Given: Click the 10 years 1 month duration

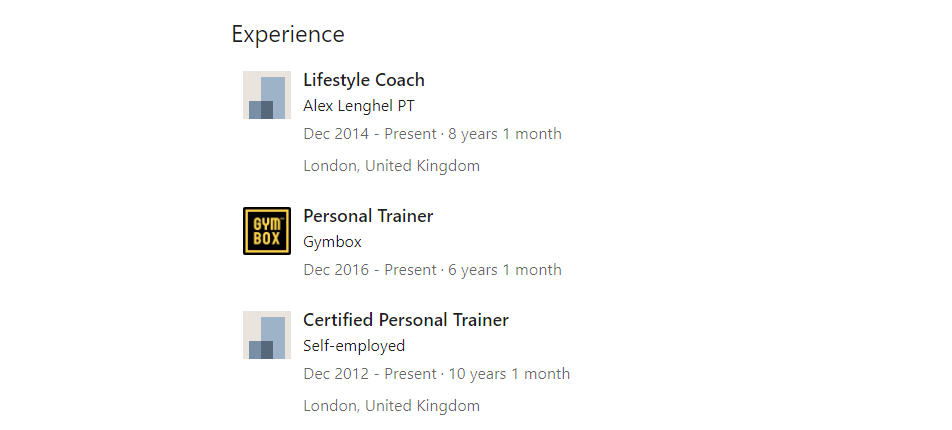Looking at the screenshot, I should click(x=509, y=374).
